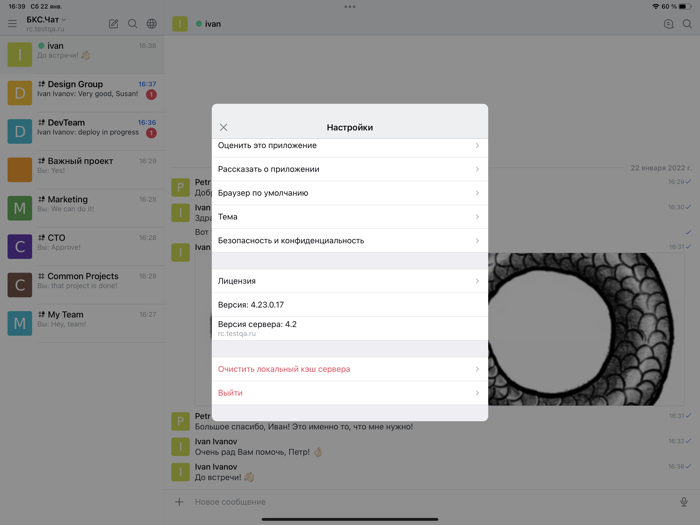Click My Team teal M avatar
This screenshot has width=700, height=525.
pos(20,323)
